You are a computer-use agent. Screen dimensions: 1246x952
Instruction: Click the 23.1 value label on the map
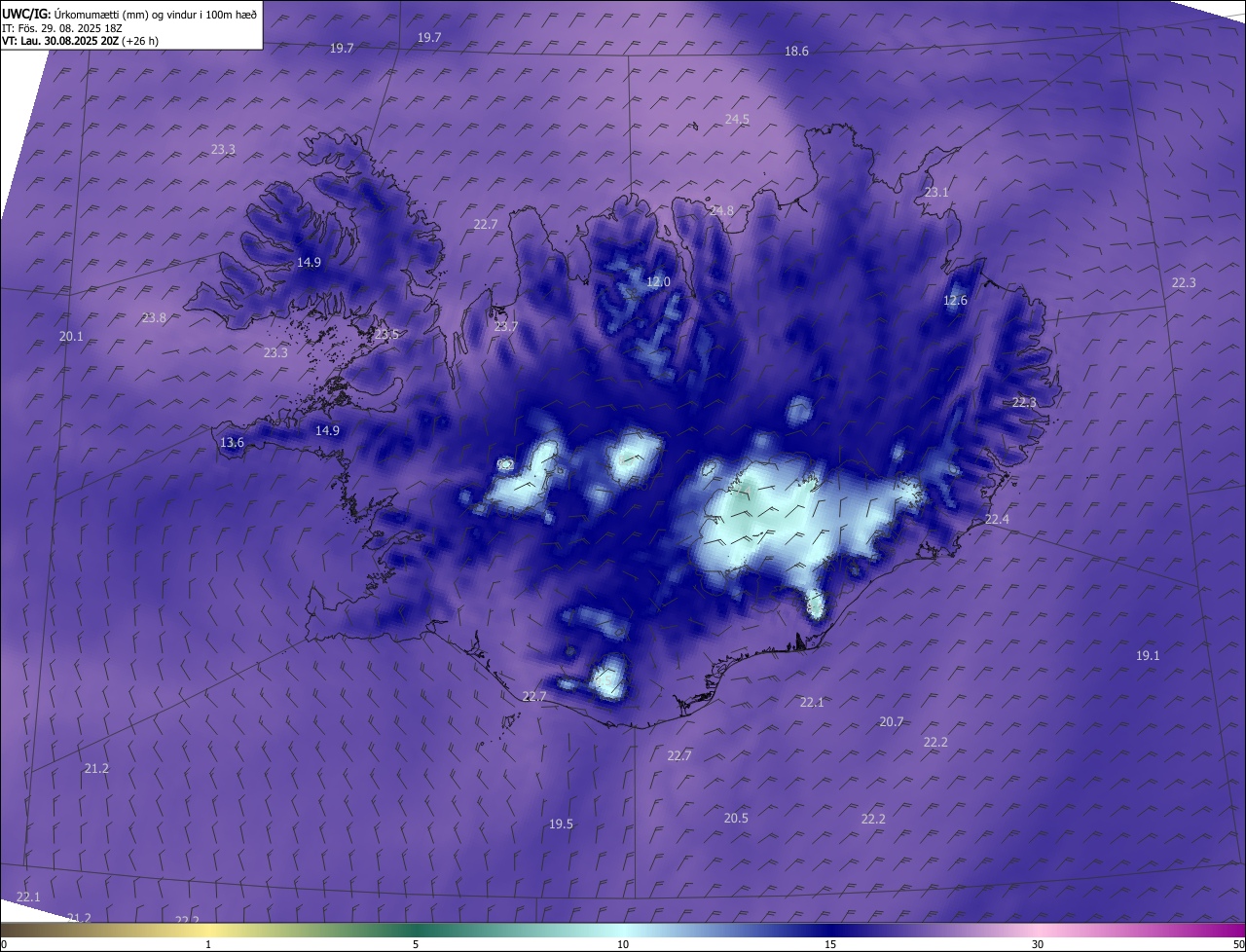point(935,193)
